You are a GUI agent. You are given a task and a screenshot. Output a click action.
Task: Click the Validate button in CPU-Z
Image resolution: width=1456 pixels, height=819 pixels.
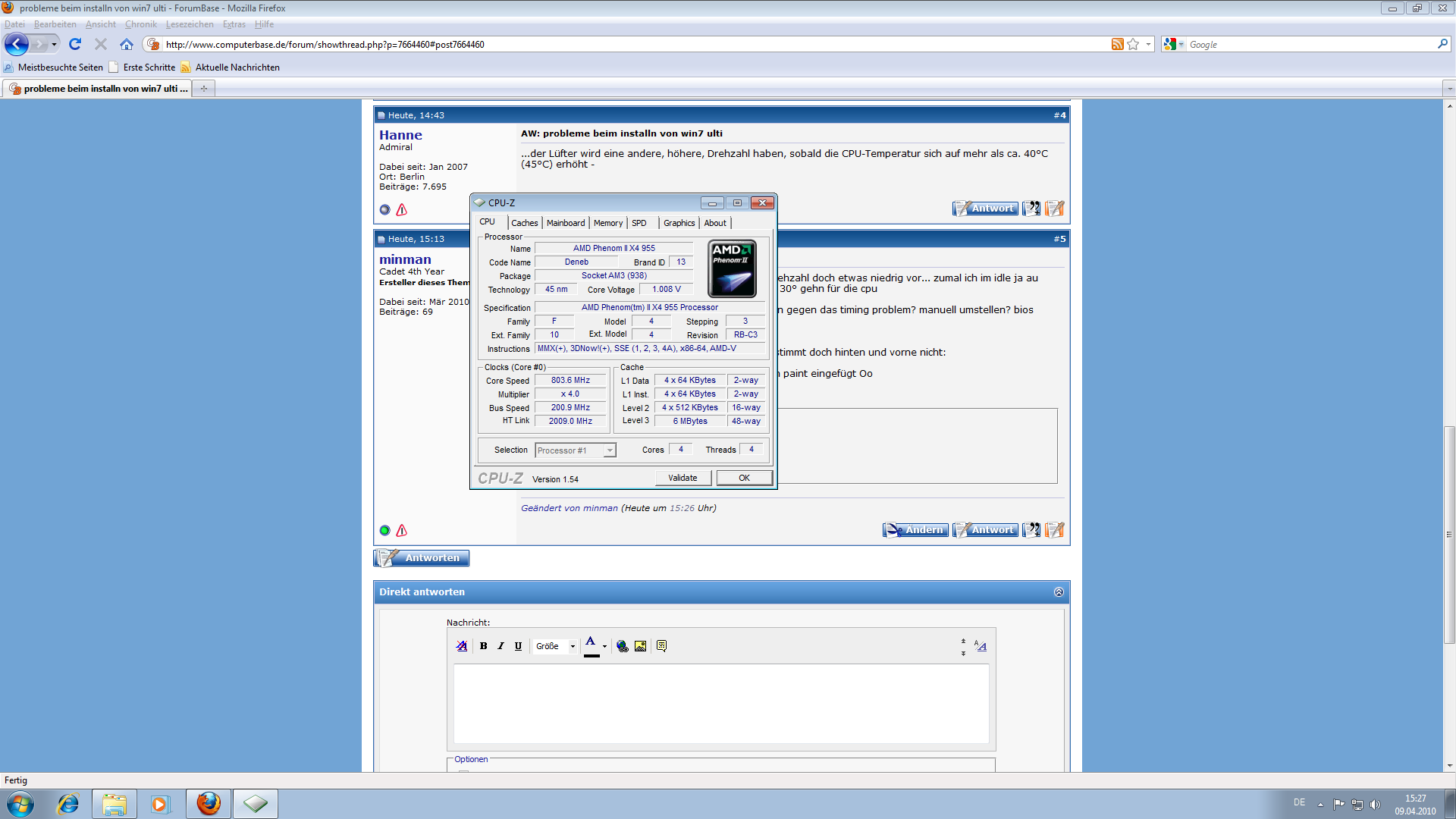[682, 478]
